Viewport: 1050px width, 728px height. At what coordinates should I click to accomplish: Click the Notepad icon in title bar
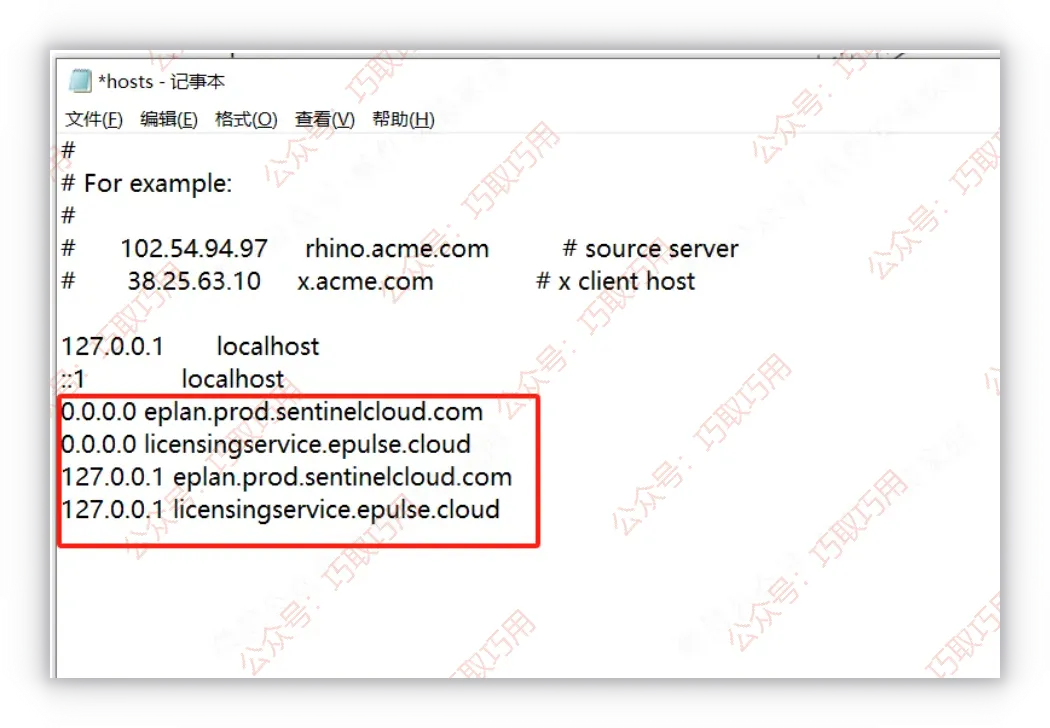click(x=80, y=81)
